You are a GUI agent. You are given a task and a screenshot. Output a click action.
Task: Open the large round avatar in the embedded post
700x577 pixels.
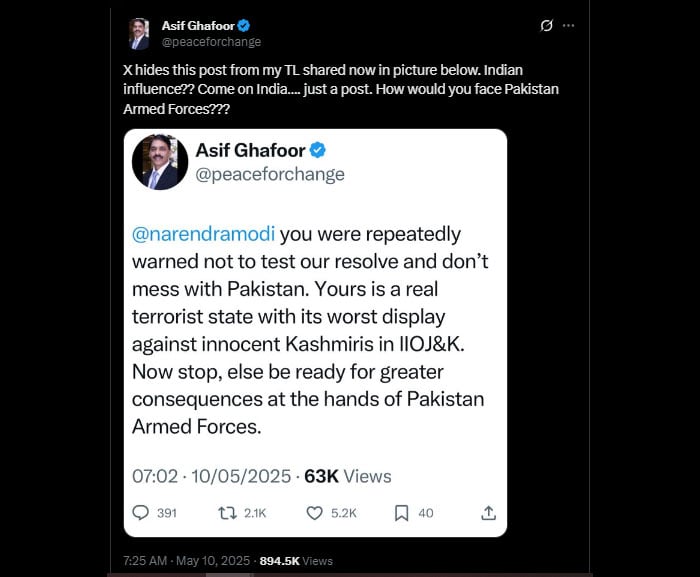coord(160,162)
